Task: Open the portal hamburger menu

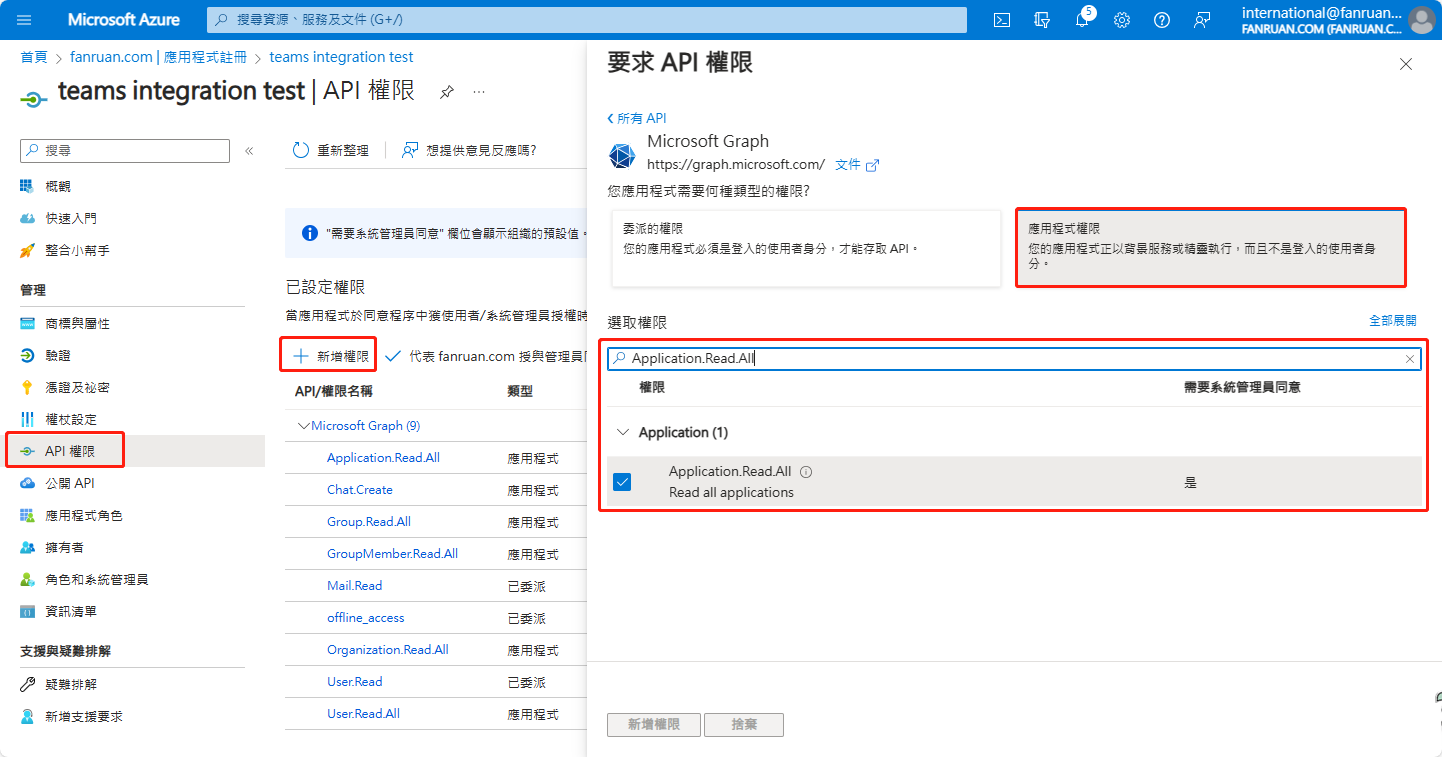Action: (x=25, y=20)
